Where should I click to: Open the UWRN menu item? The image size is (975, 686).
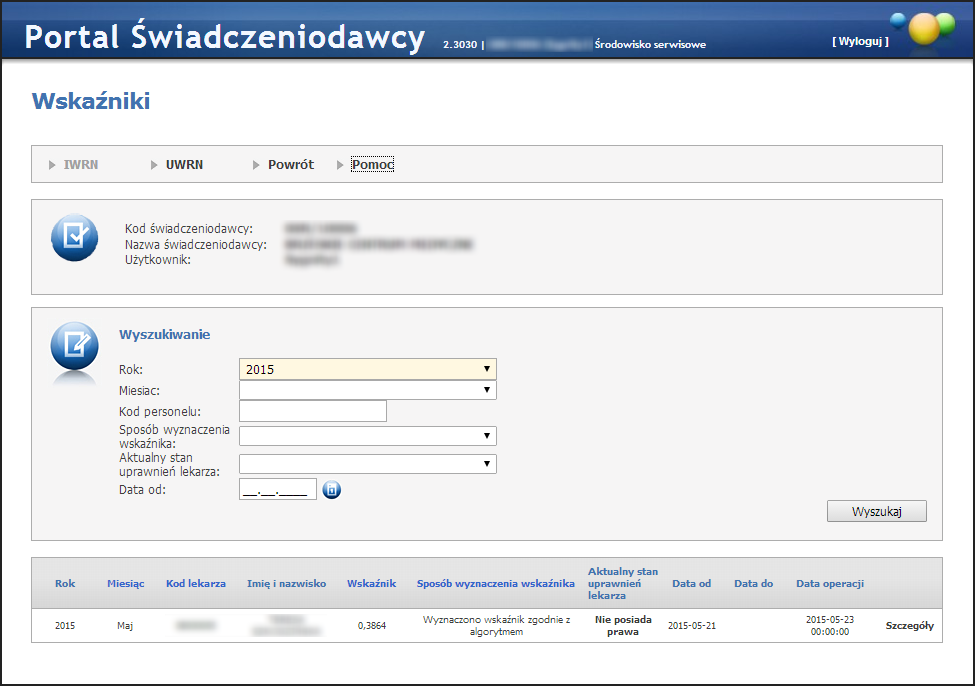184,164
